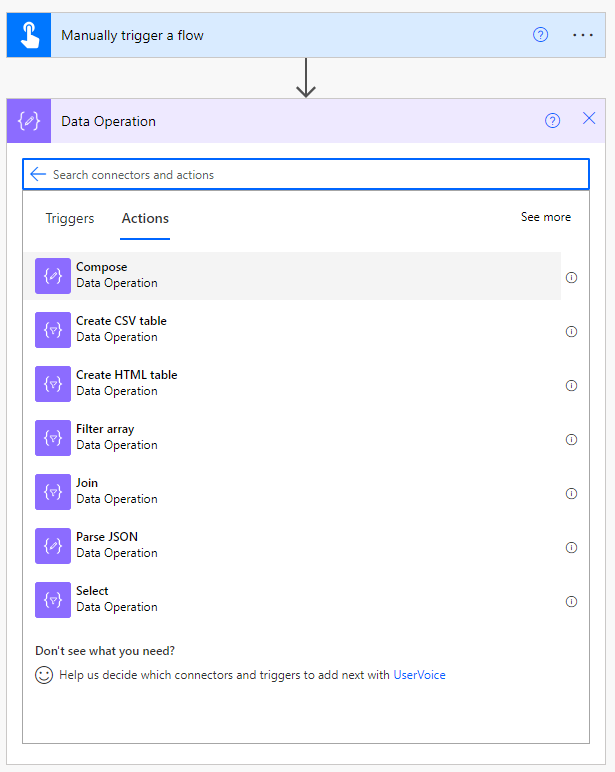The width and height of the screenshot is (615, 772).
Task: Click the Compose action icon
Action: [53, 276]
